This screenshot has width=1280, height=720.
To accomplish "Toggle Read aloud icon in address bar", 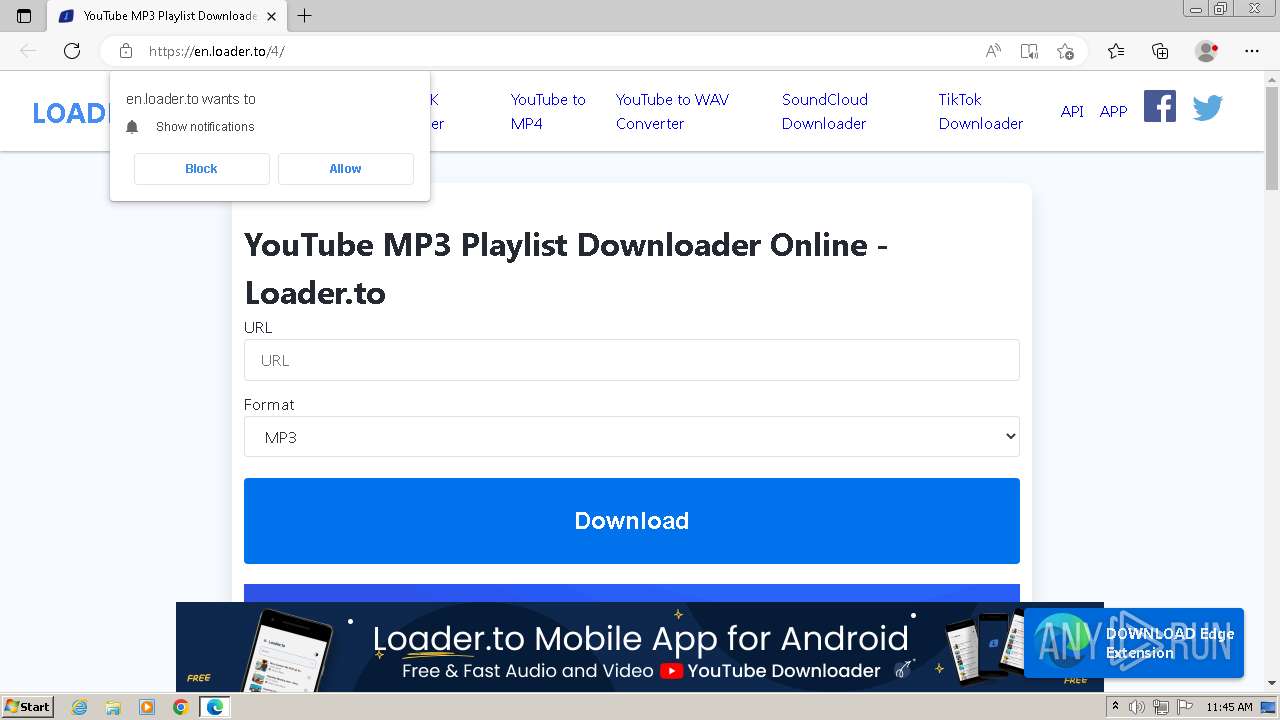I will pyautogui.click(x=993, y=51).
